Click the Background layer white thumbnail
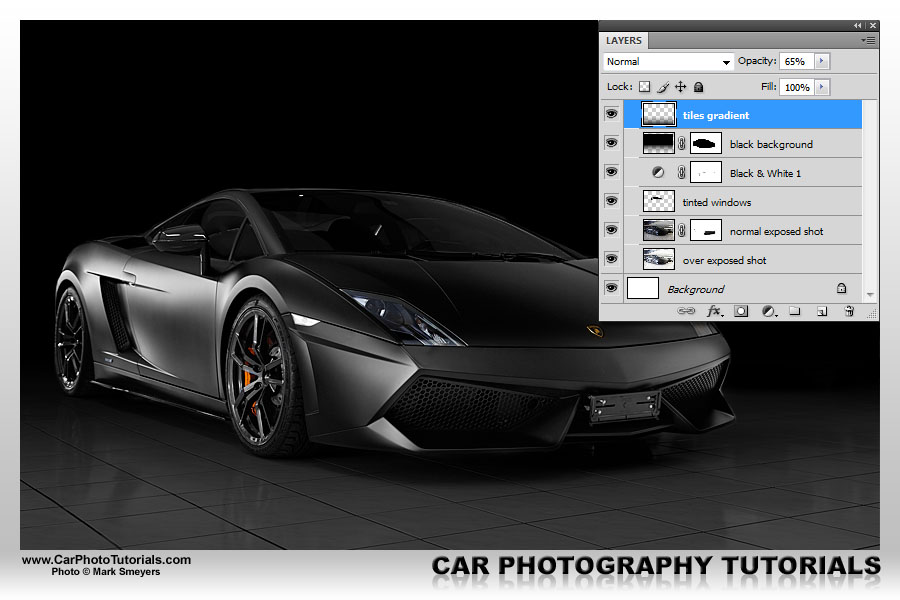This screenshot has width=900, height=600. (x=643, y=288)
